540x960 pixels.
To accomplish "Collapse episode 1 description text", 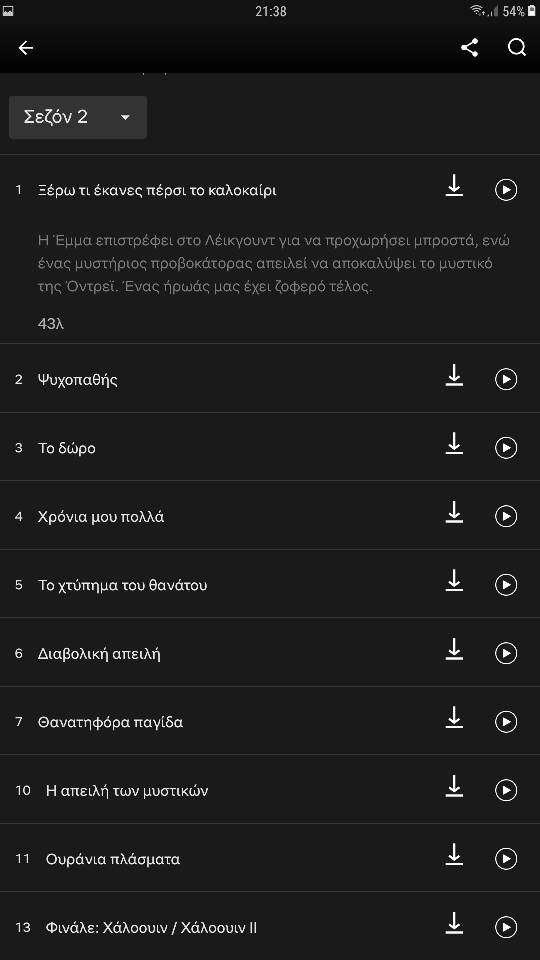I will pos(274,264).
